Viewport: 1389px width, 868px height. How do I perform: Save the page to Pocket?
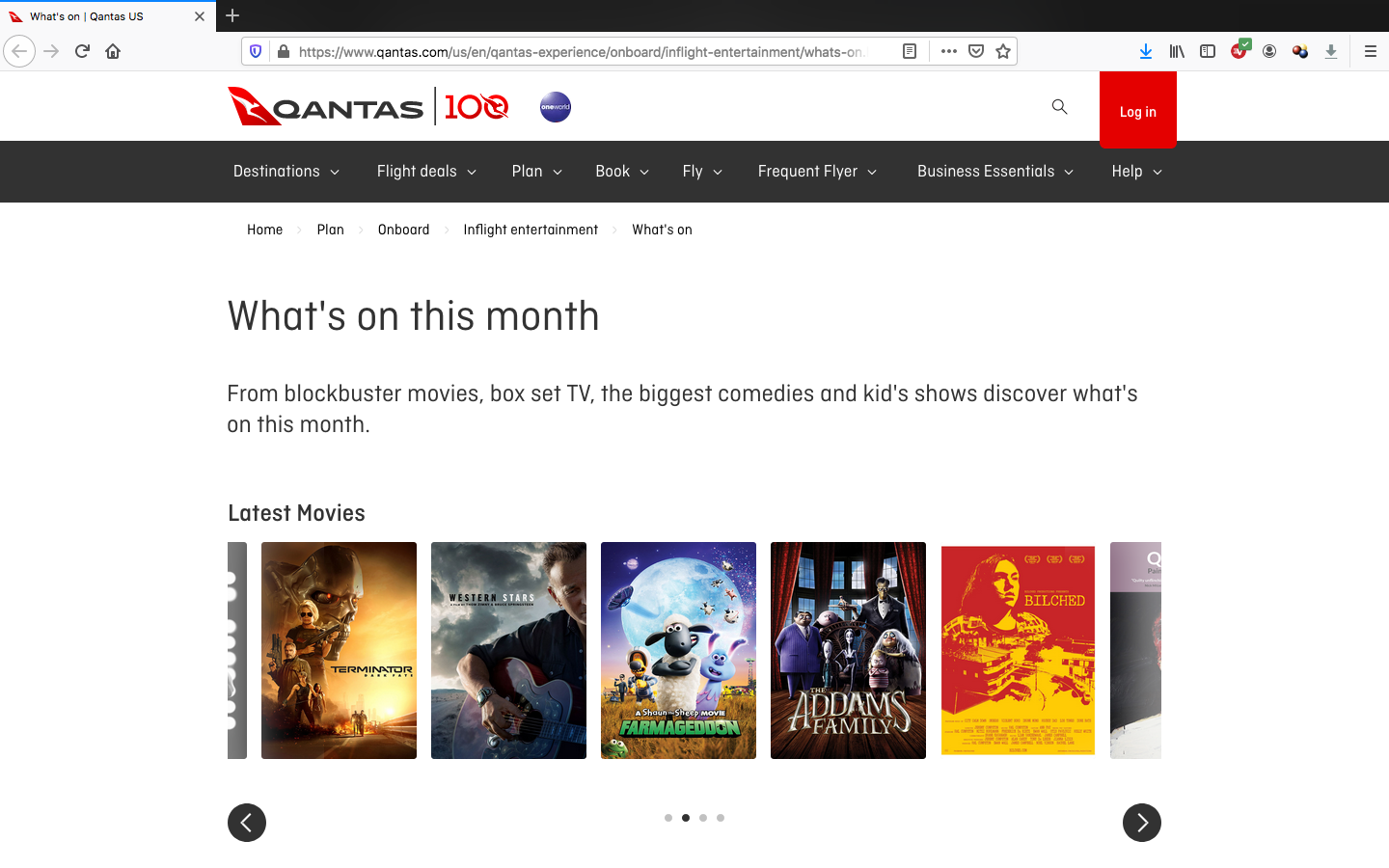(976, 51)
